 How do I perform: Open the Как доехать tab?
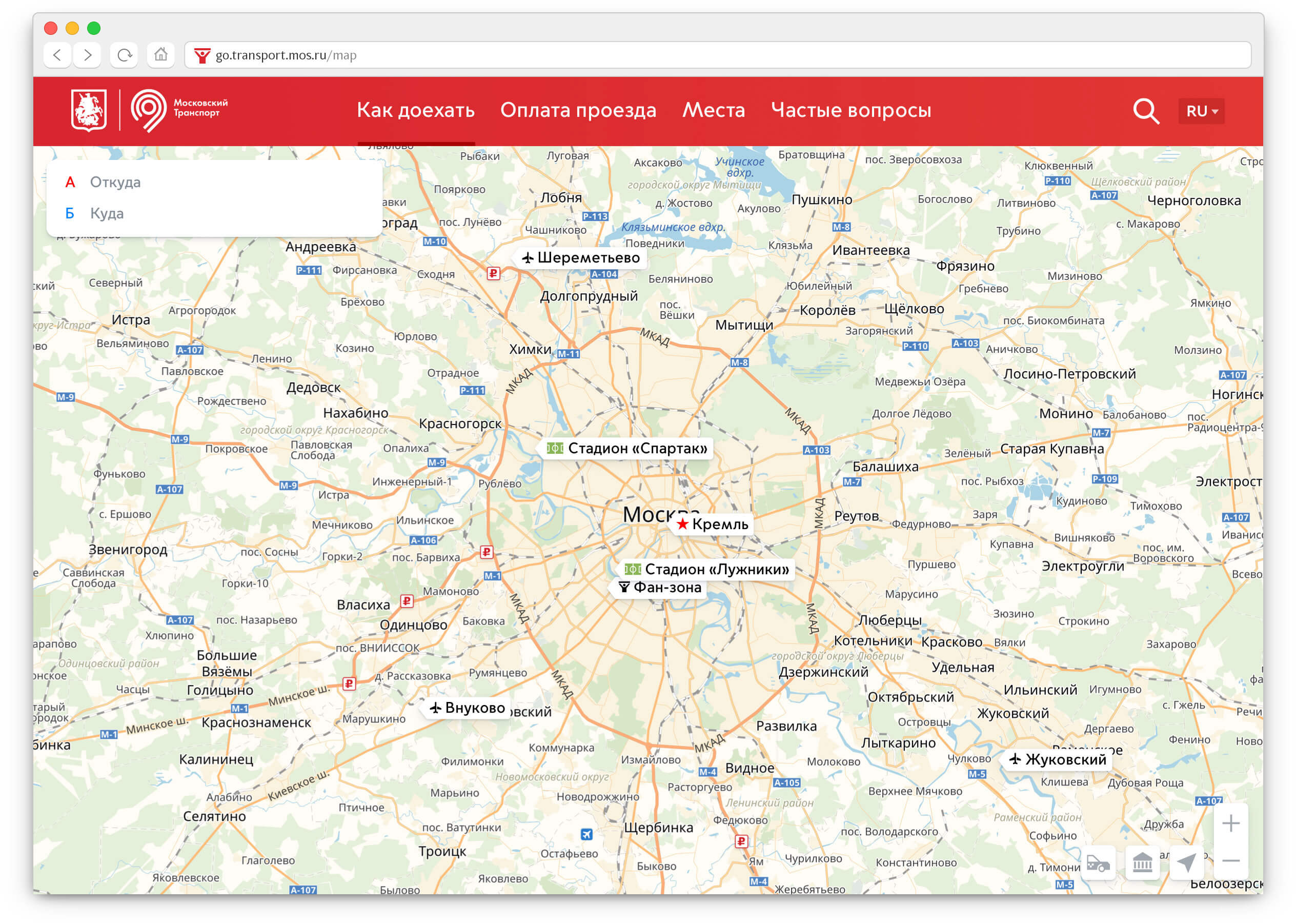click(x=415, y=110)
